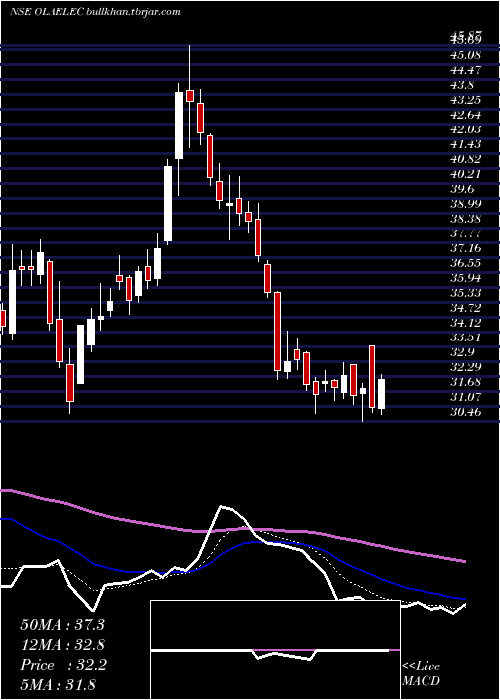500x700 pixels.
Task: Click the 32.29 price axis label
Action: point(467,367)
